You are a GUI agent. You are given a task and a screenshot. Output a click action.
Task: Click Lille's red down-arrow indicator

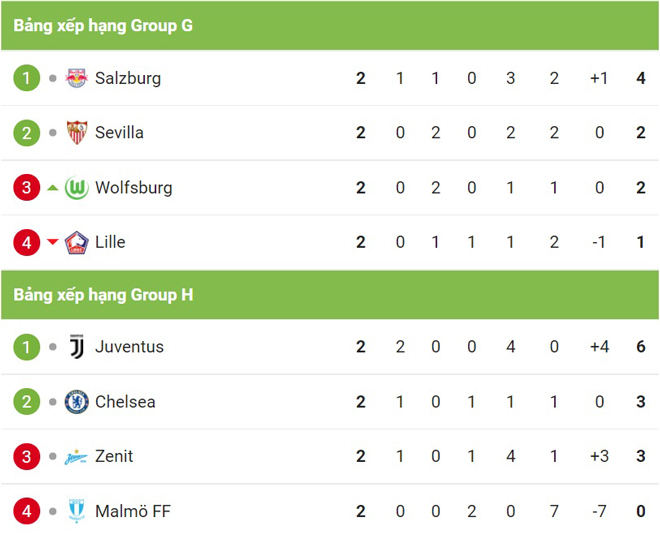[53, 242]
